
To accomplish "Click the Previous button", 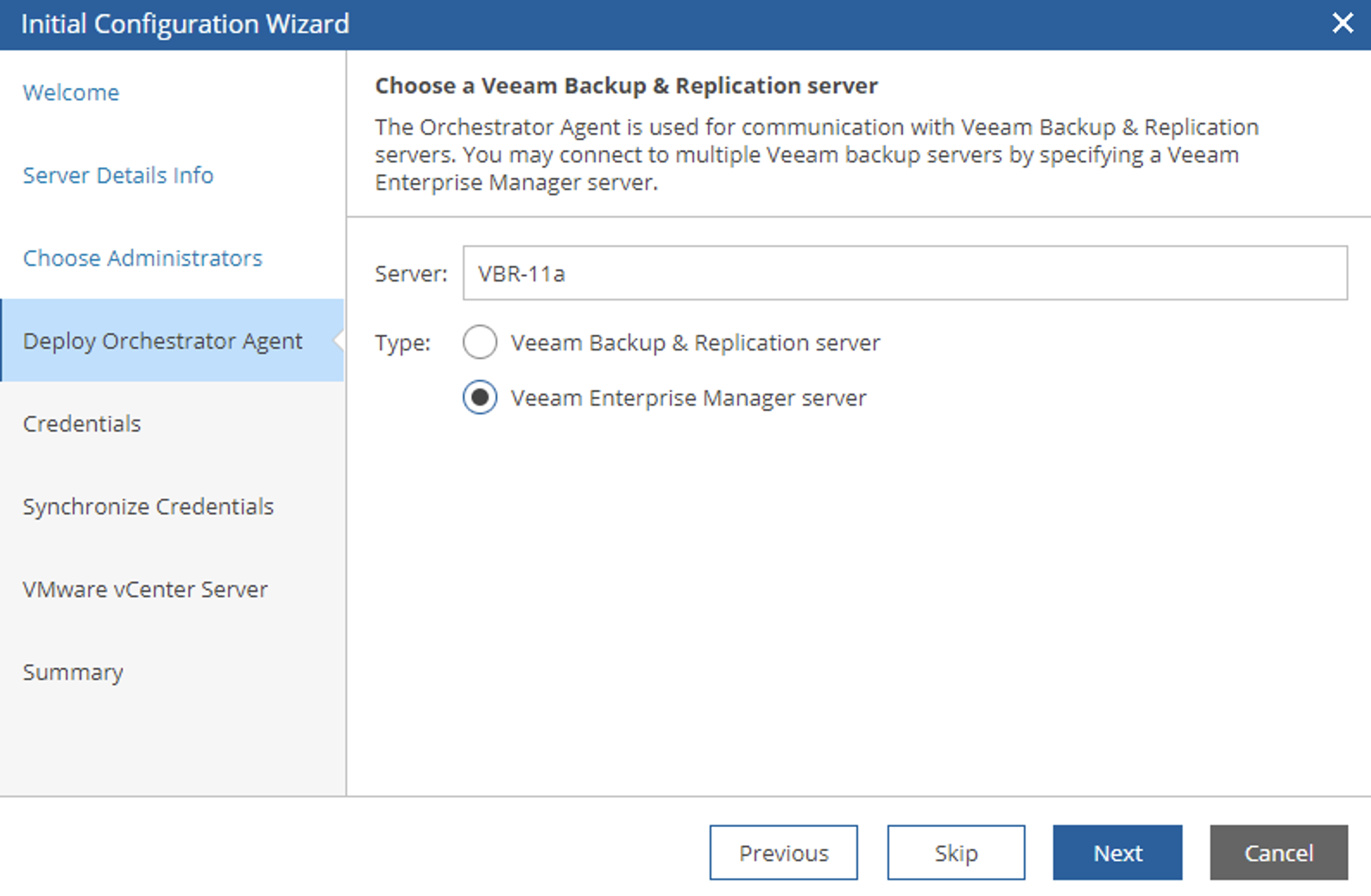I will (x=784, y=853).
